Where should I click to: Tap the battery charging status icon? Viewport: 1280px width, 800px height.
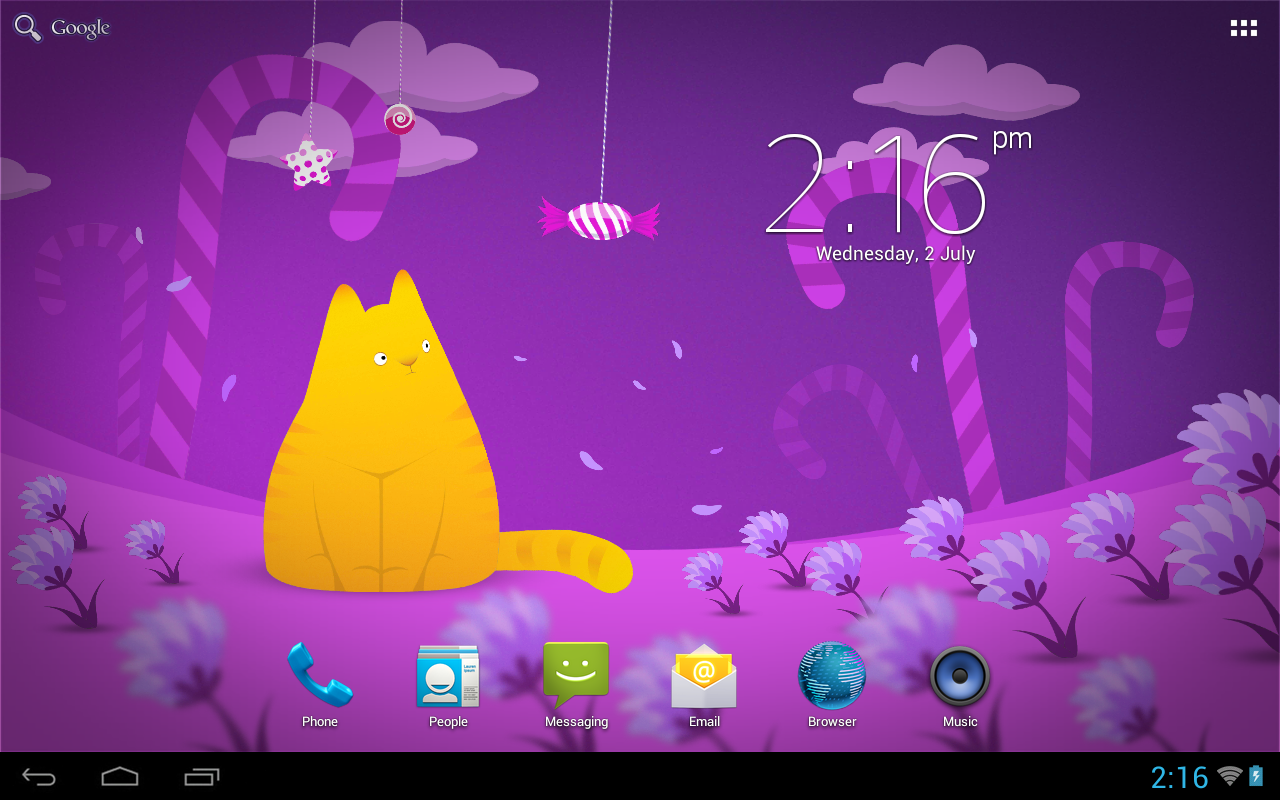click(1256, 776)
